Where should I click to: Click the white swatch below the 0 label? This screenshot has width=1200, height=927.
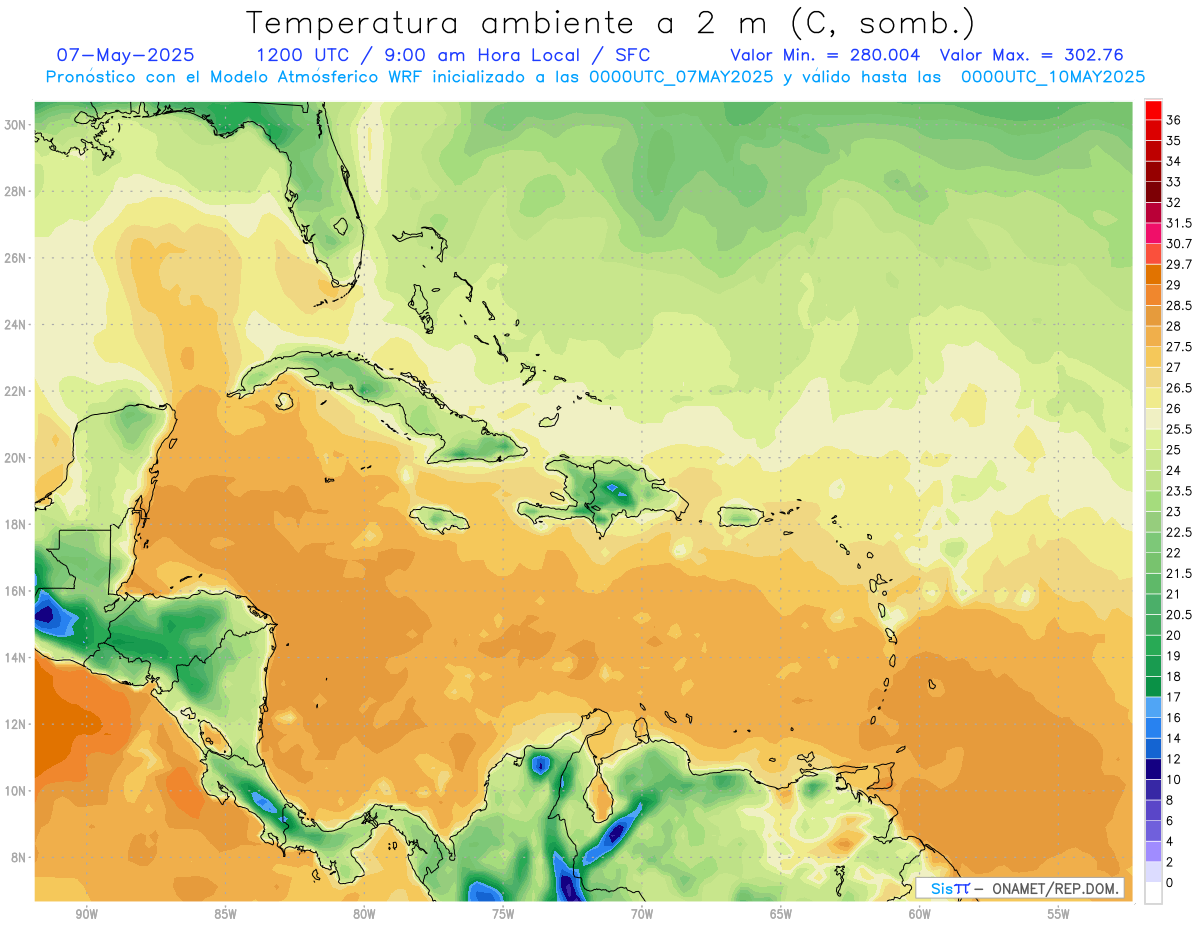(1153, 892)
